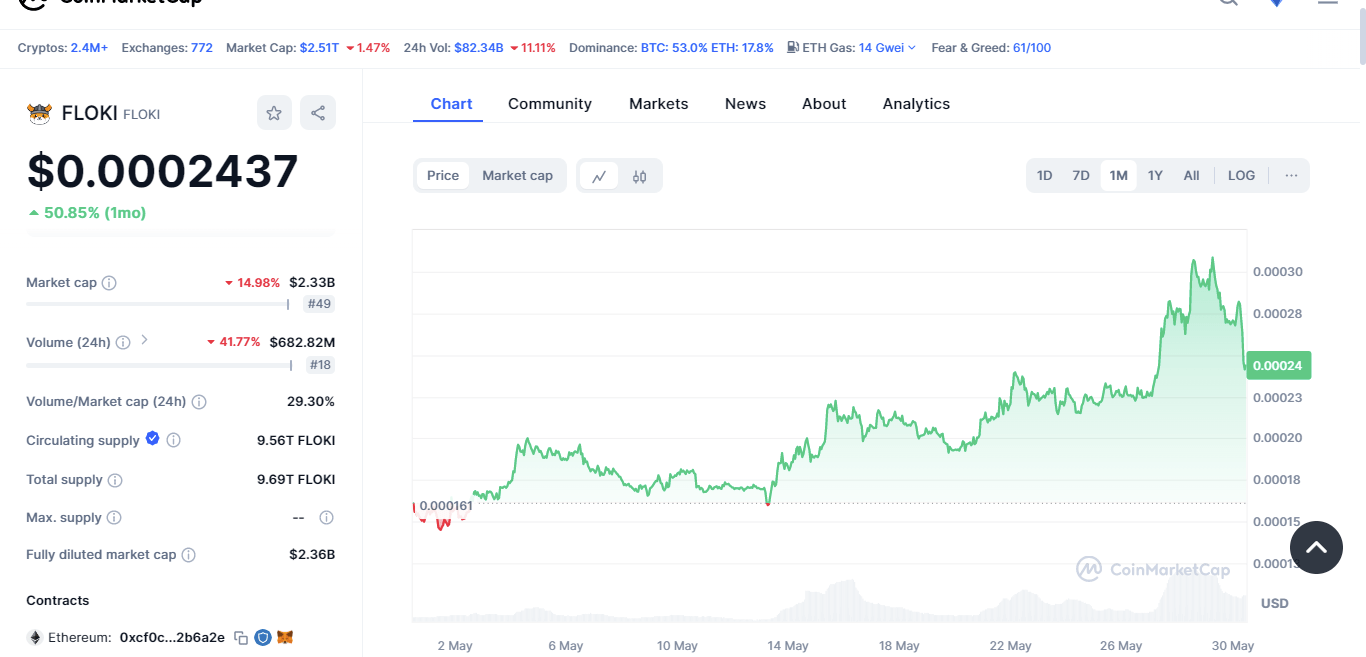The image size is (1366, 657).
Task: Open the Markets tab
Action: tap(658, 104)
